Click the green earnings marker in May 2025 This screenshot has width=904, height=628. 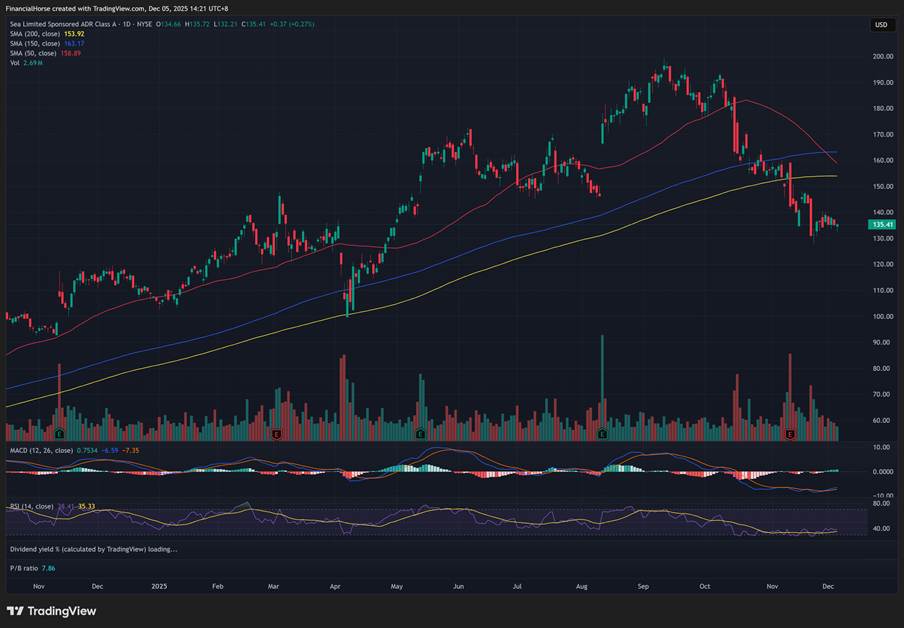[420, 435]
